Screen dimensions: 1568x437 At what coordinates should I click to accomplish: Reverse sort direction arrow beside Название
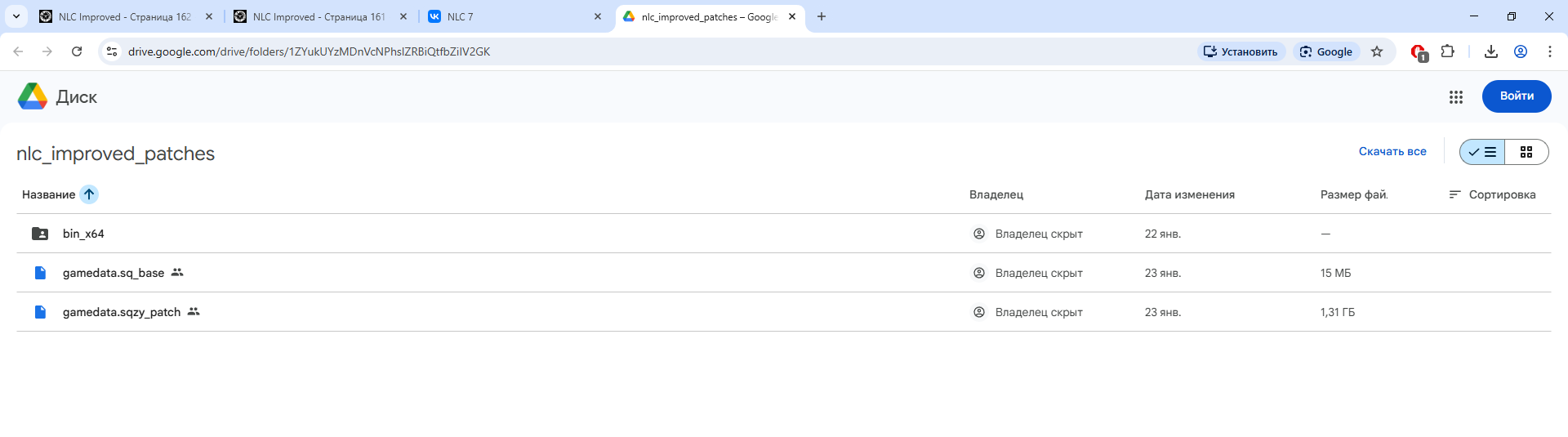tap(89, 194)
